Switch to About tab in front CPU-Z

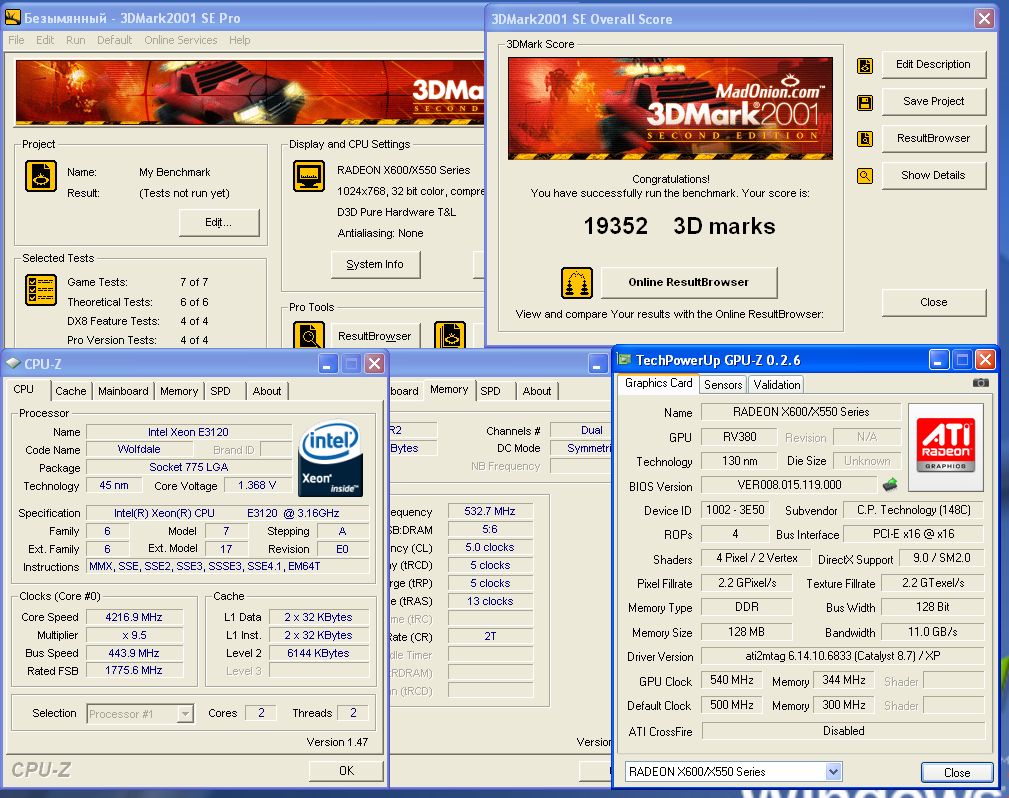click(x=266, y=391)
